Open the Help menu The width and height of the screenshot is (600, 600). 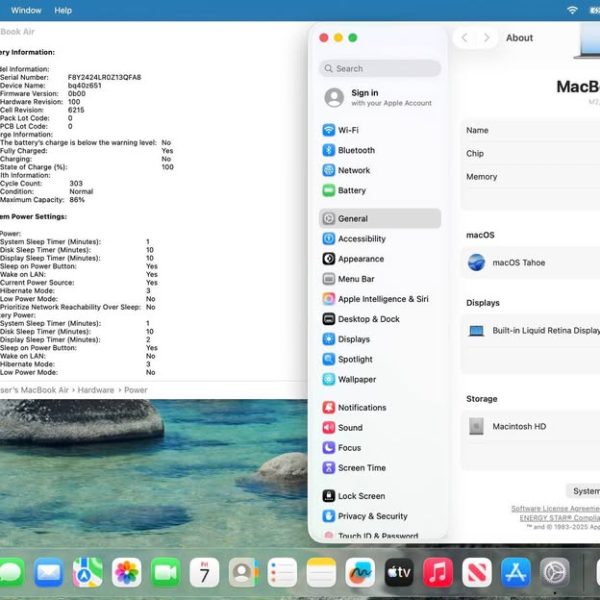coord(63,10)
